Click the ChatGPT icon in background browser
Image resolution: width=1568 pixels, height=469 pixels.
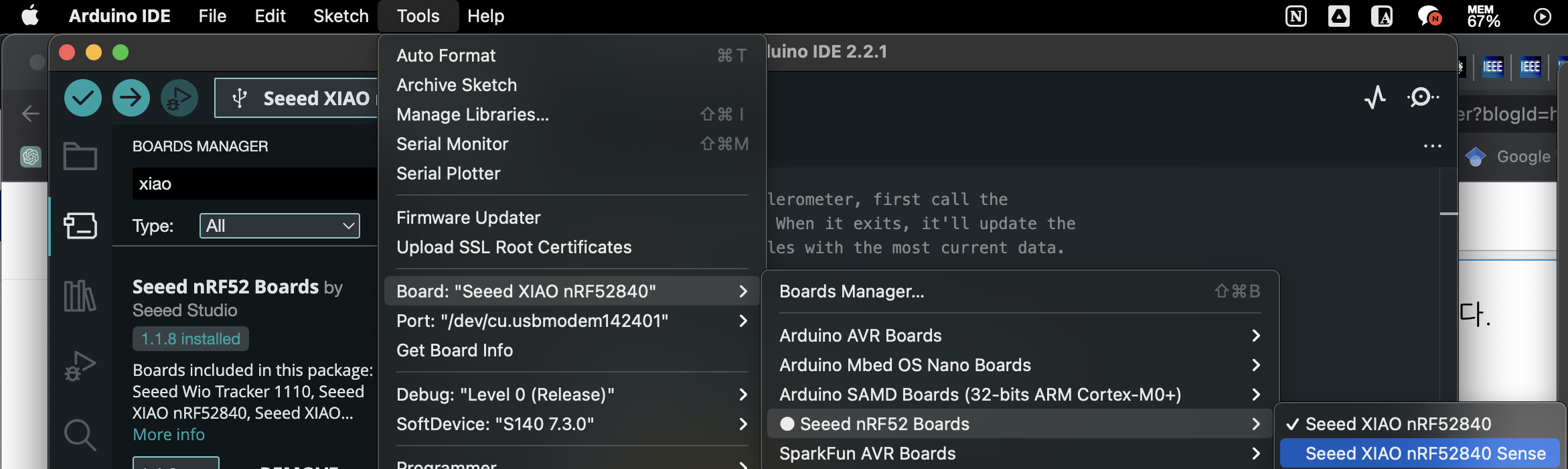(x=31, y=156)
